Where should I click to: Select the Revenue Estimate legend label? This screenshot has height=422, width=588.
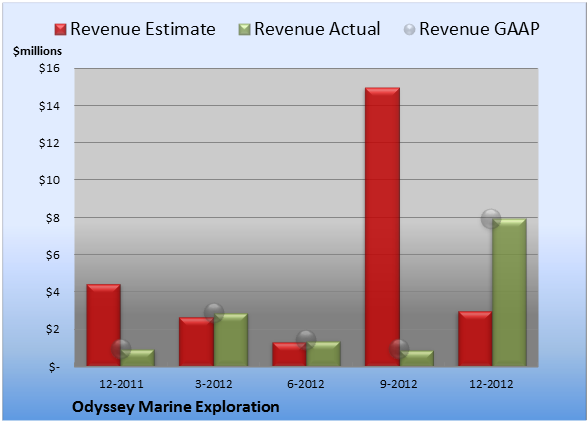[x=143, y=29]
